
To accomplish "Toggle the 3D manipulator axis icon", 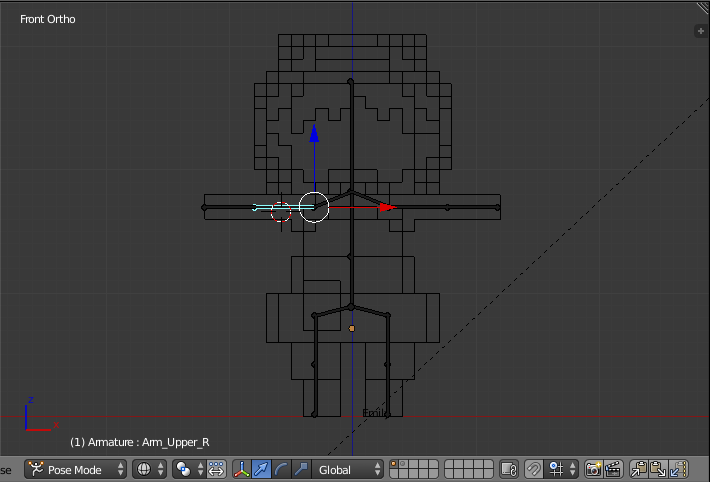I will pos(242,469).
